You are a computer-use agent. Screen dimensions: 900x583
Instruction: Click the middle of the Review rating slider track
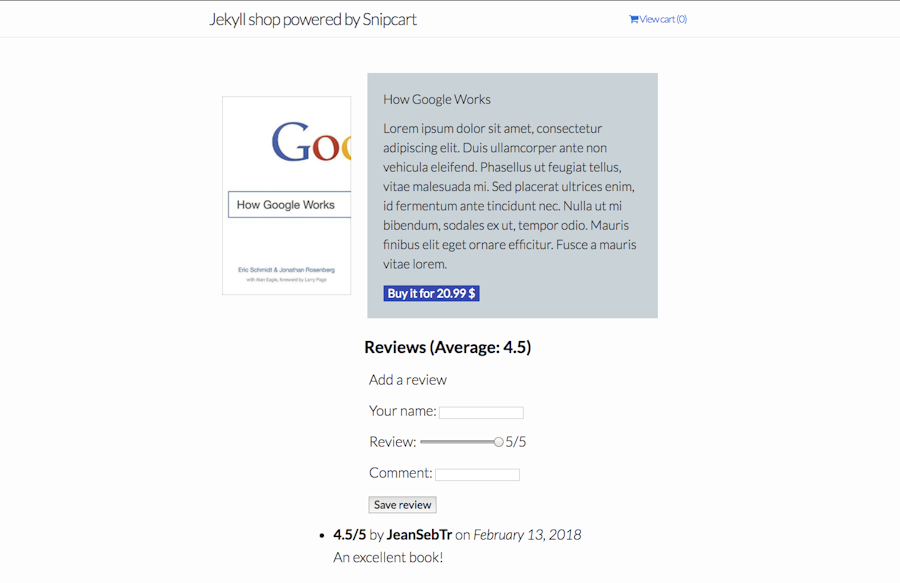point(461,442)
